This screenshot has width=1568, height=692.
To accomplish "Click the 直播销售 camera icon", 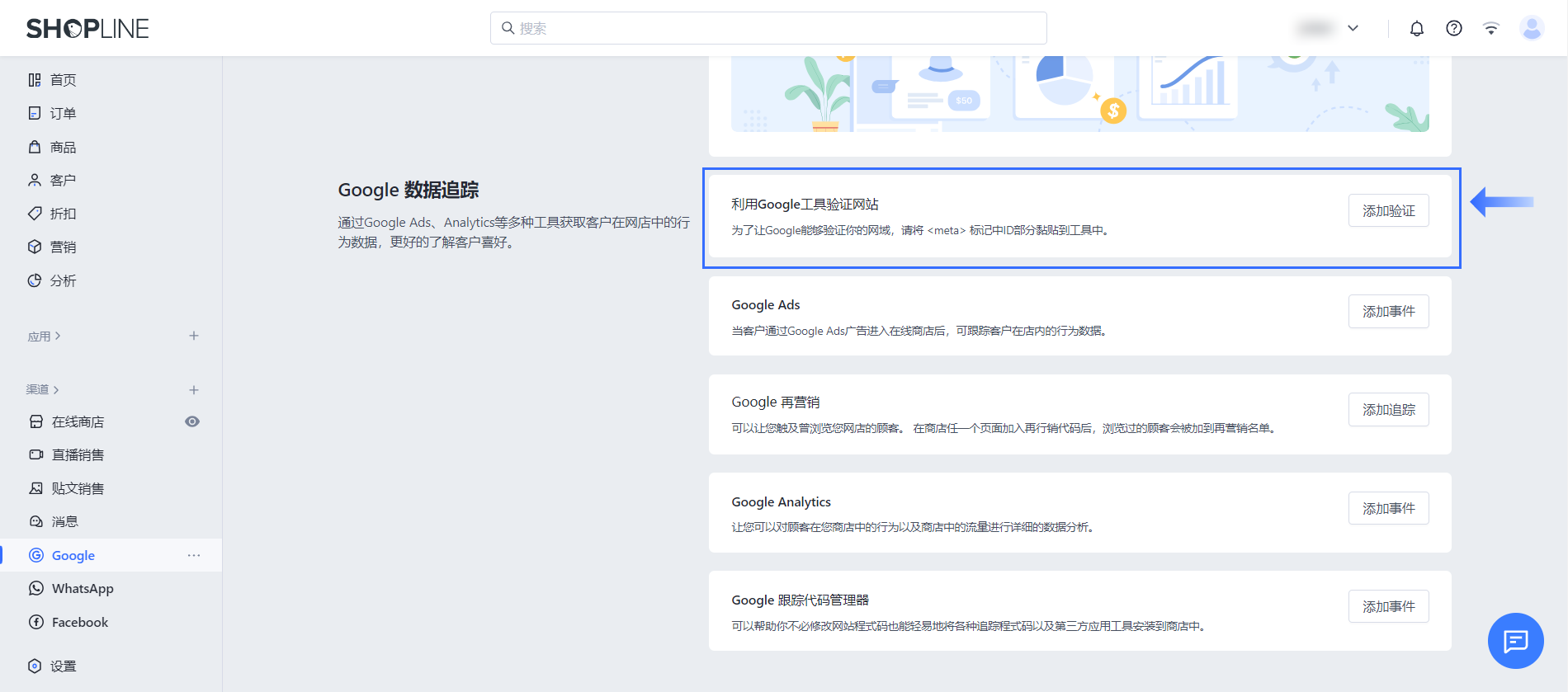I will (36, 454).
